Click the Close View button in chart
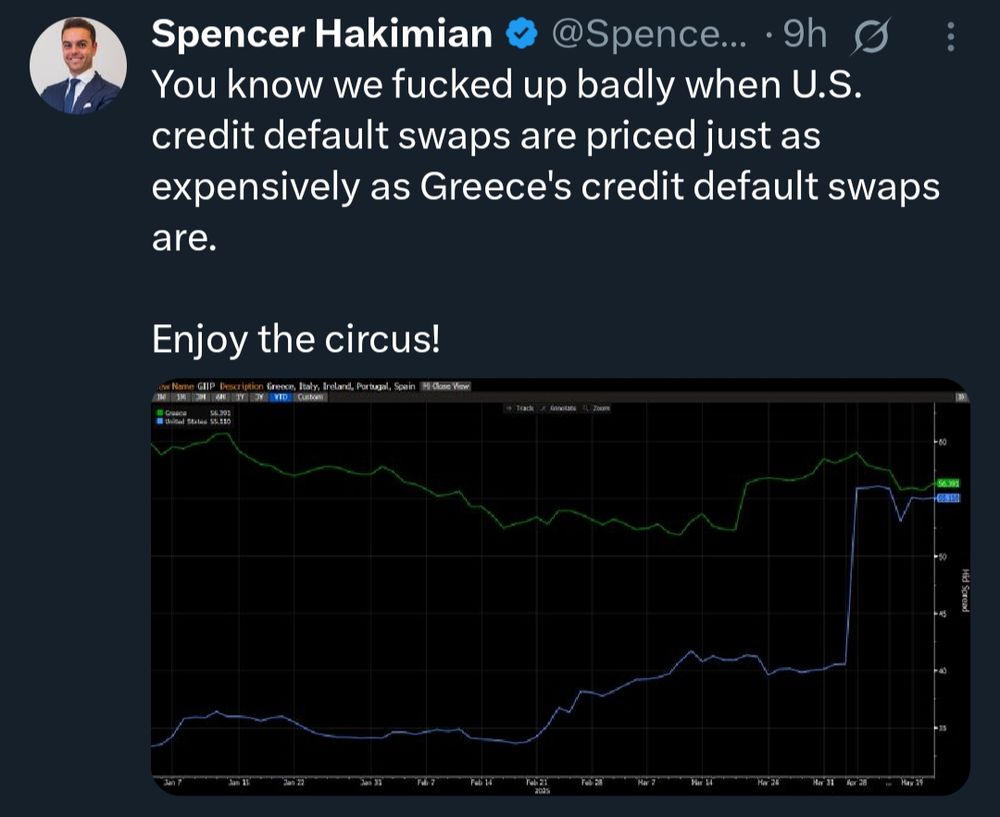The height and width of the screenshot is (817, 1000). [x=447, y=386]
